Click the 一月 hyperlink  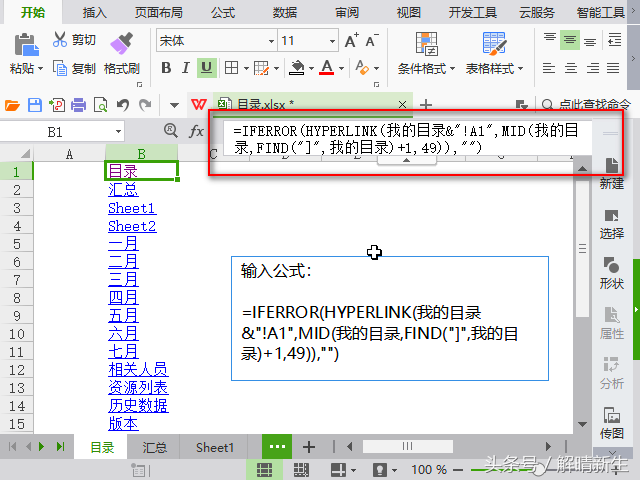123,244
